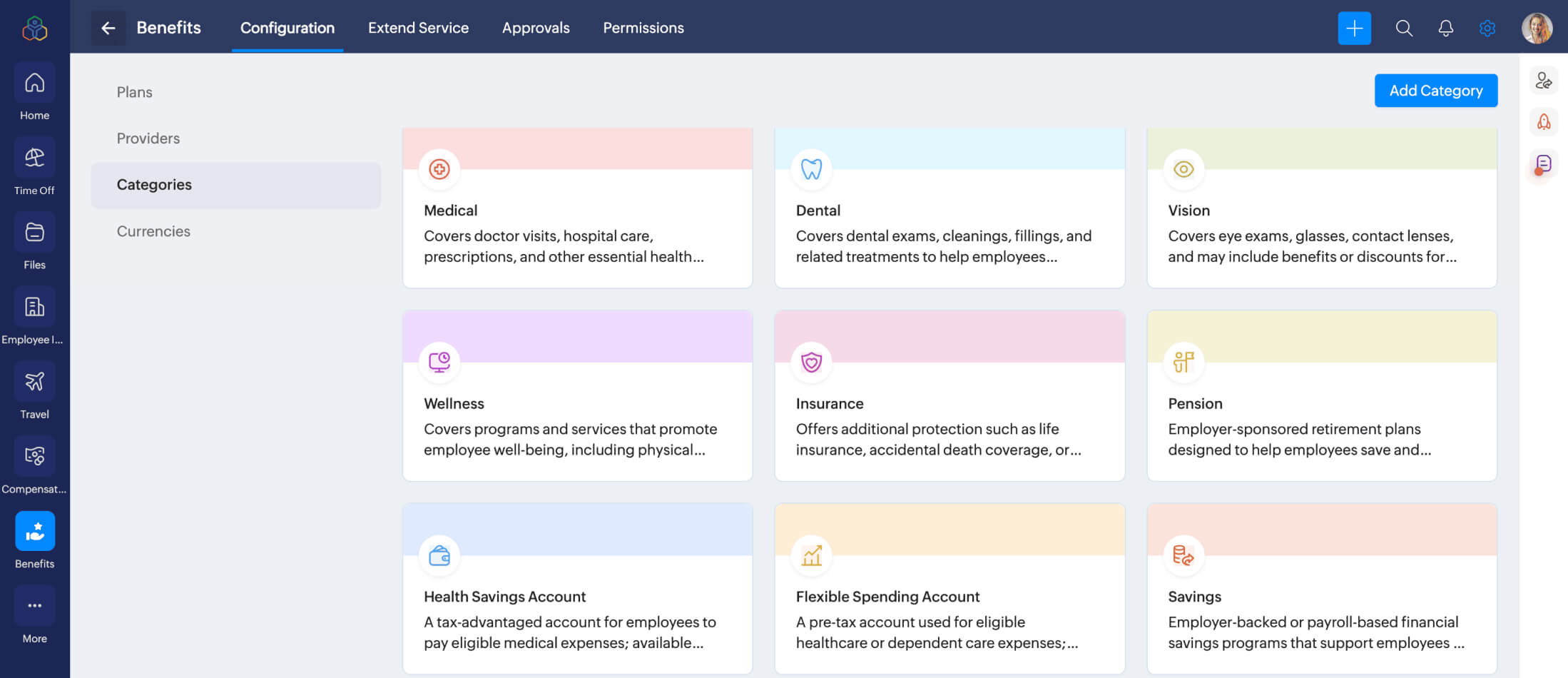Open the Employee Information sidebar icon

[34, 307]
